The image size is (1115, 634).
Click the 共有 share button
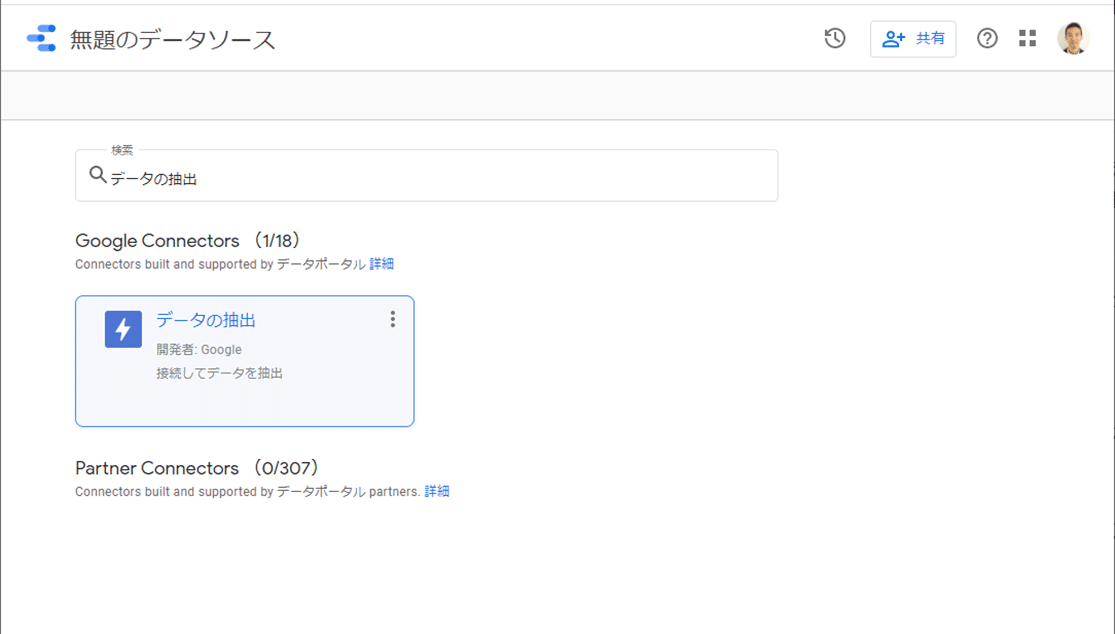(913, 39)
